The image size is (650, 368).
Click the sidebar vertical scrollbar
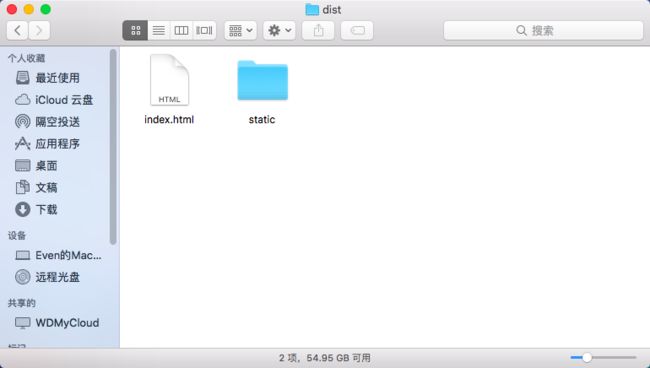[113, 147]
